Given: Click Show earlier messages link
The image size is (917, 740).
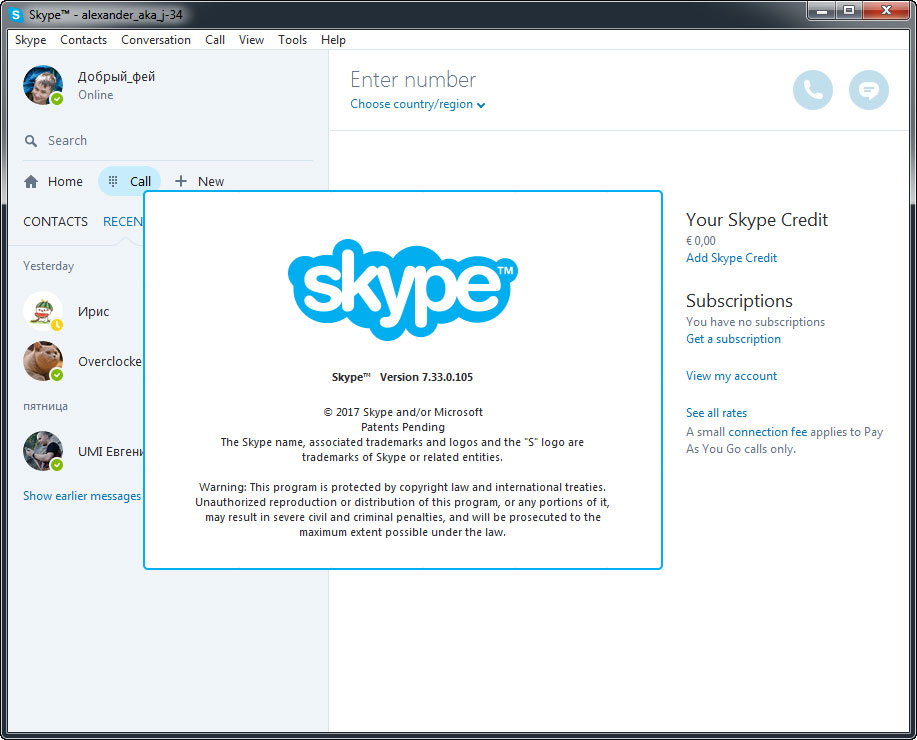Looking at the screenshot, I should click(x=82, y=496).
